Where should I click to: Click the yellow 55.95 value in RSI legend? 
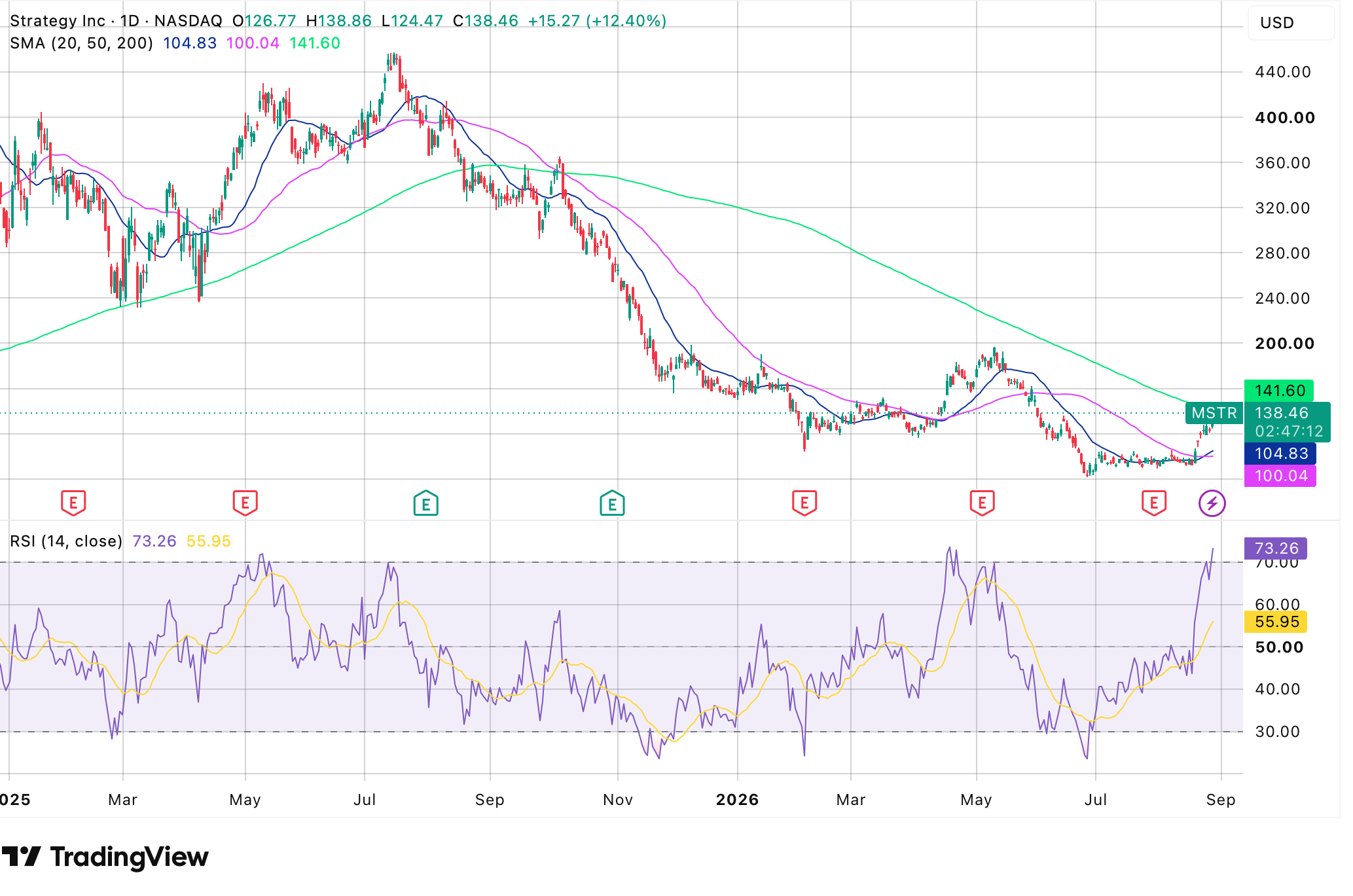tap(209, 541)
